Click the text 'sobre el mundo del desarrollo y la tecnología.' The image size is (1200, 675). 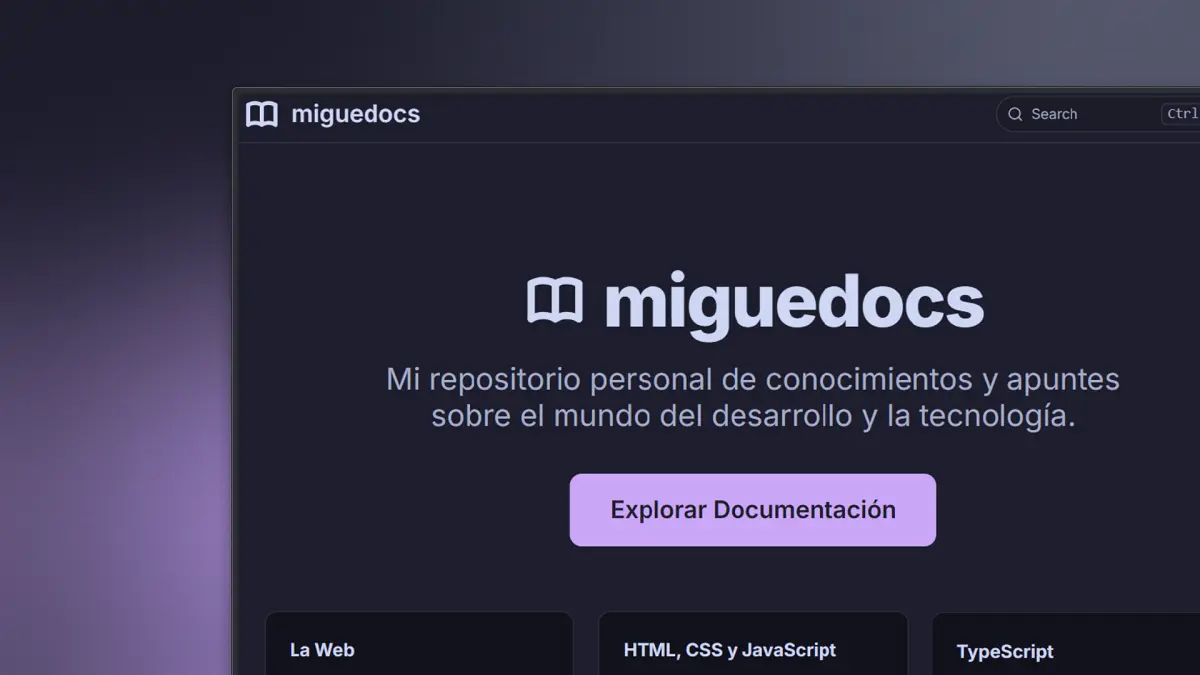click(x=753, y=417)
